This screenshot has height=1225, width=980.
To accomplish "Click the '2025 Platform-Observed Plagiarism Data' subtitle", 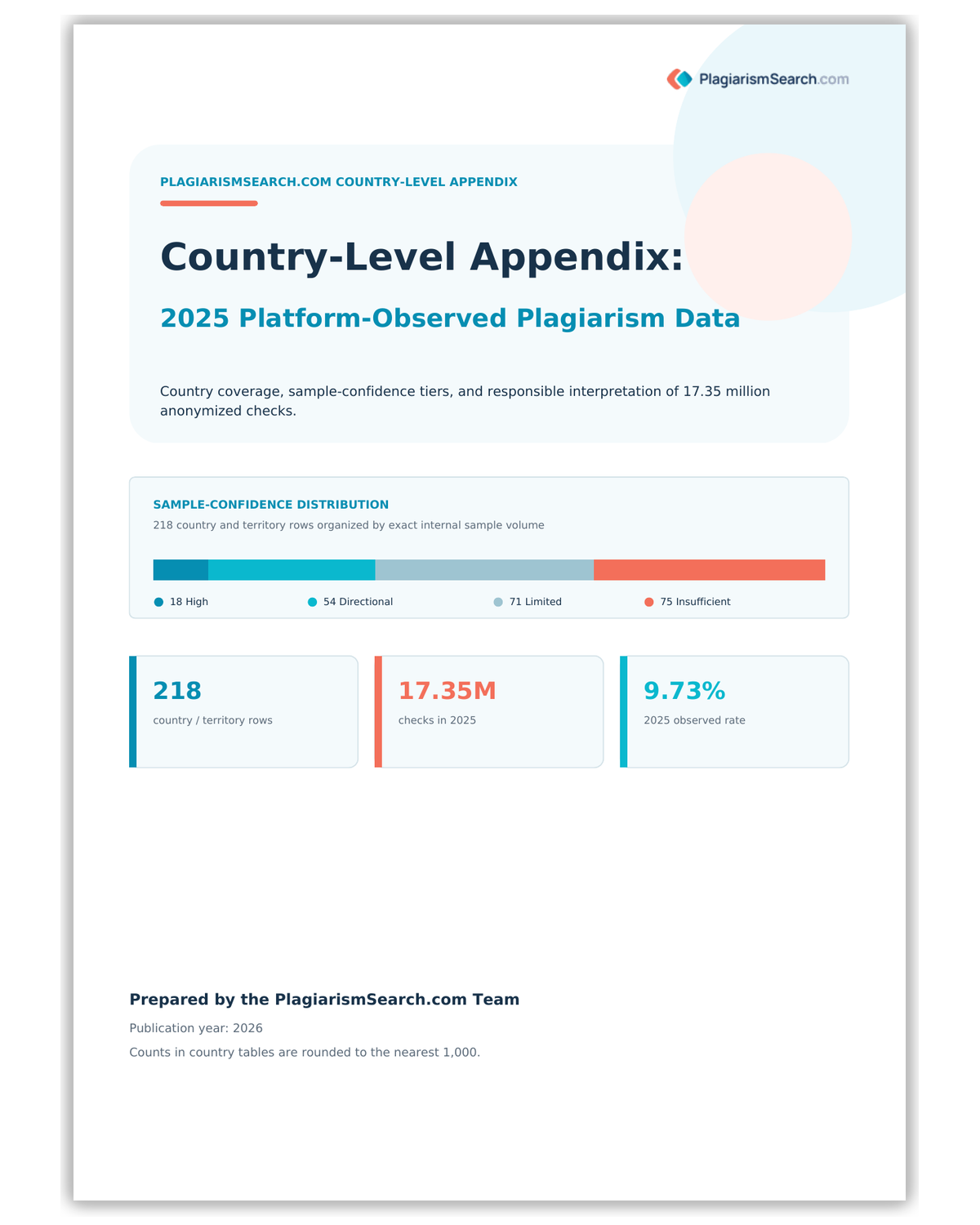I will coord(450,318).
